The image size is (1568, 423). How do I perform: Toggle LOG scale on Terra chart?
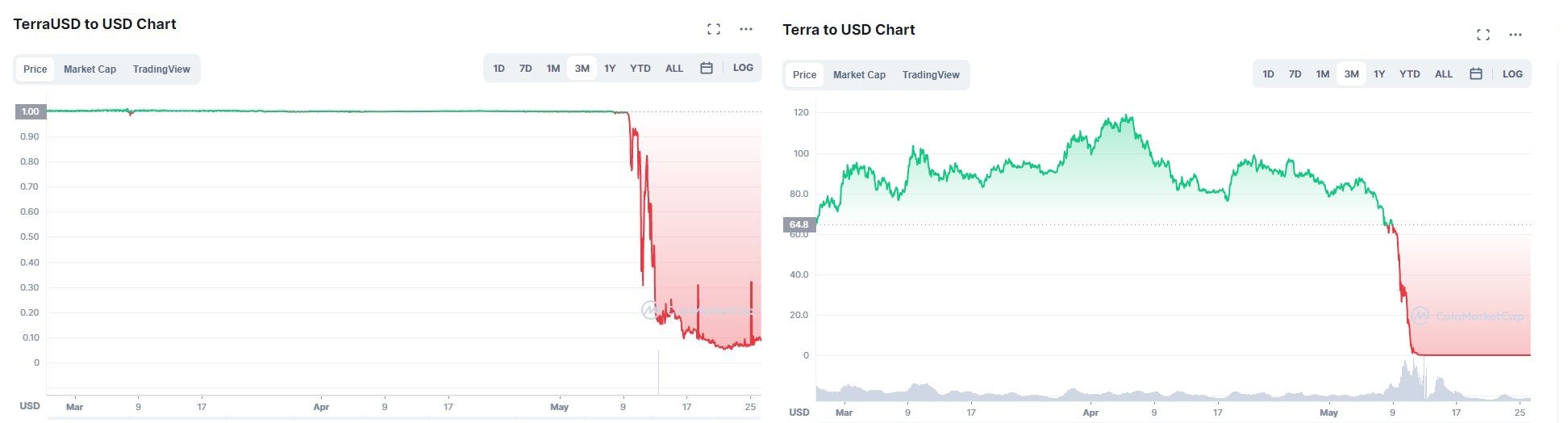1512,74
